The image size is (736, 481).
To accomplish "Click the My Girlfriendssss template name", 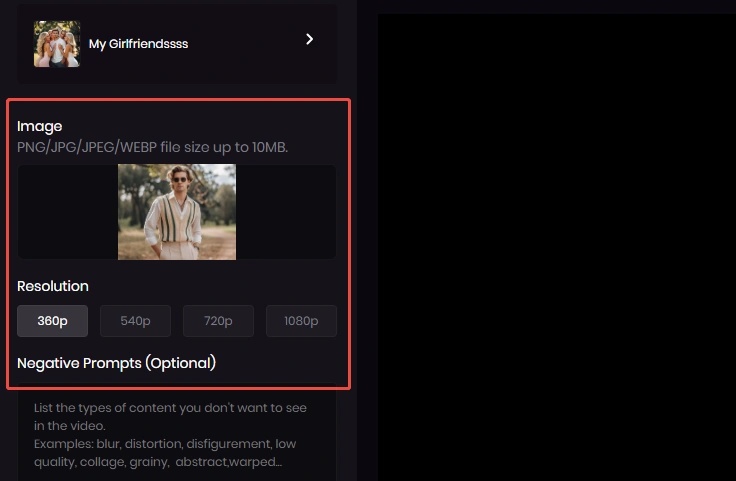I will (138, 44).
